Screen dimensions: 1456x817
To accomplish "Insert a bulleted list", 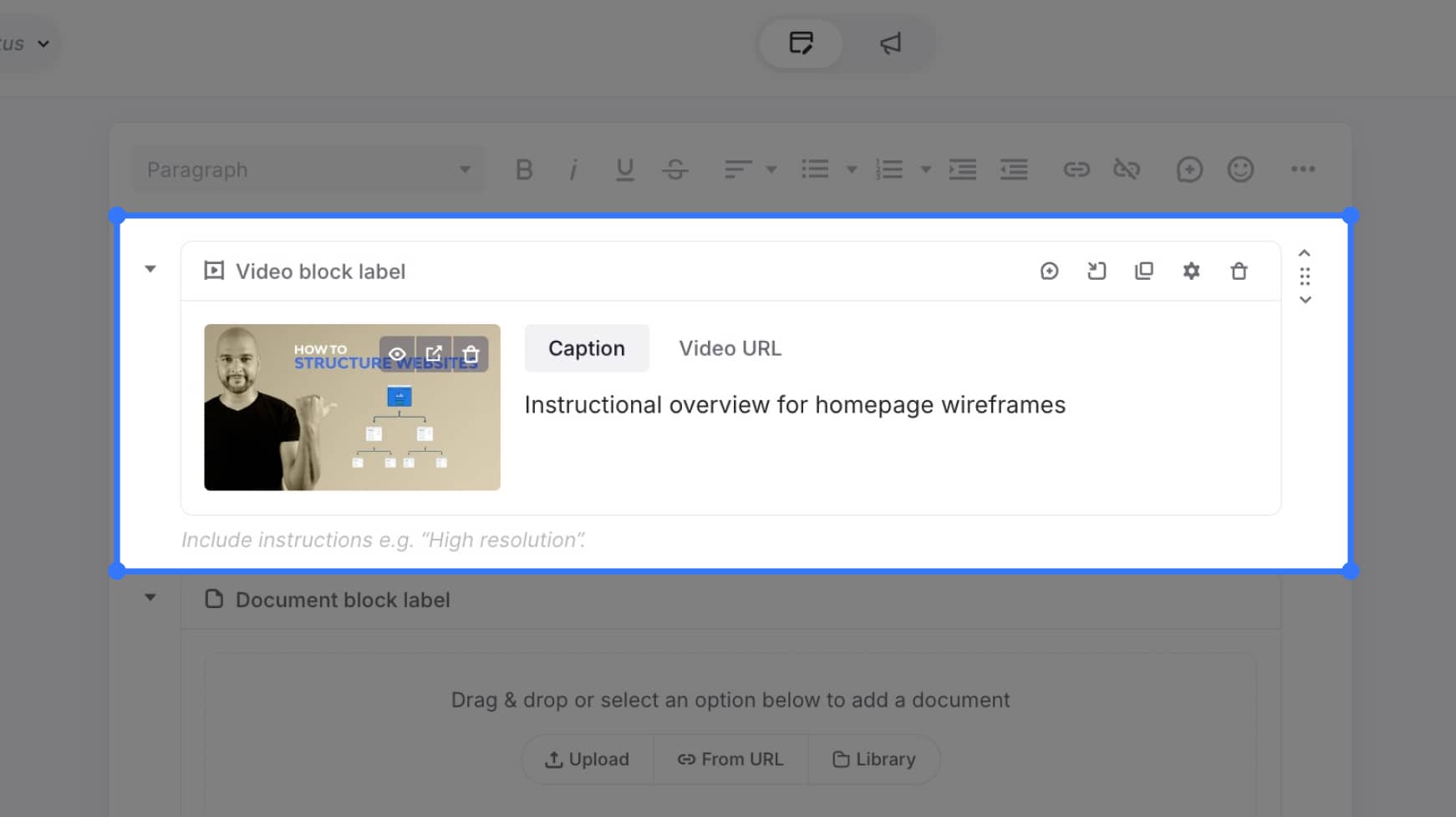I will [x=815, y=170].
